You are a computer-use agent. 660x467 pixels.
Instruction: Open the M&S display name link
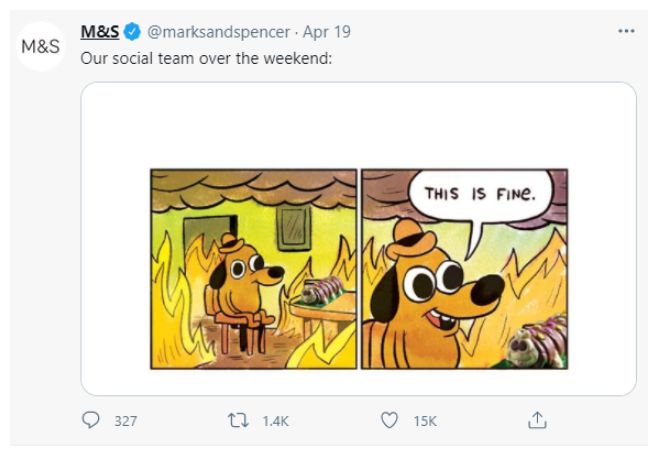click(99, 32)
